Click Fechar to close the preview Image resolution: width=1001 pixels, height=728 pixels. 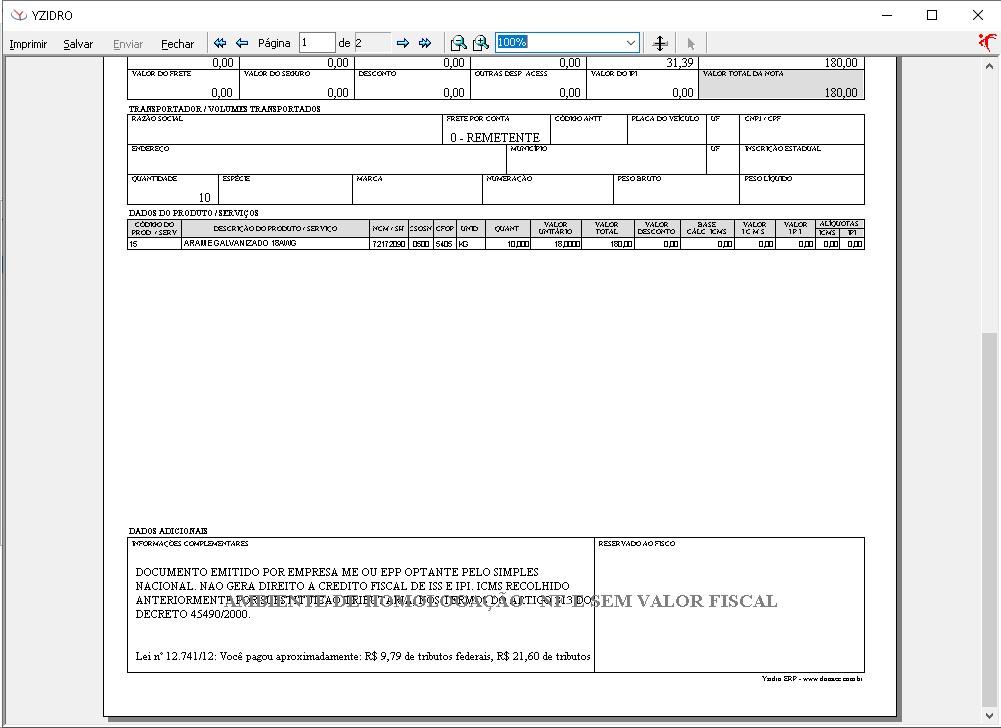[x=177, y=43]
